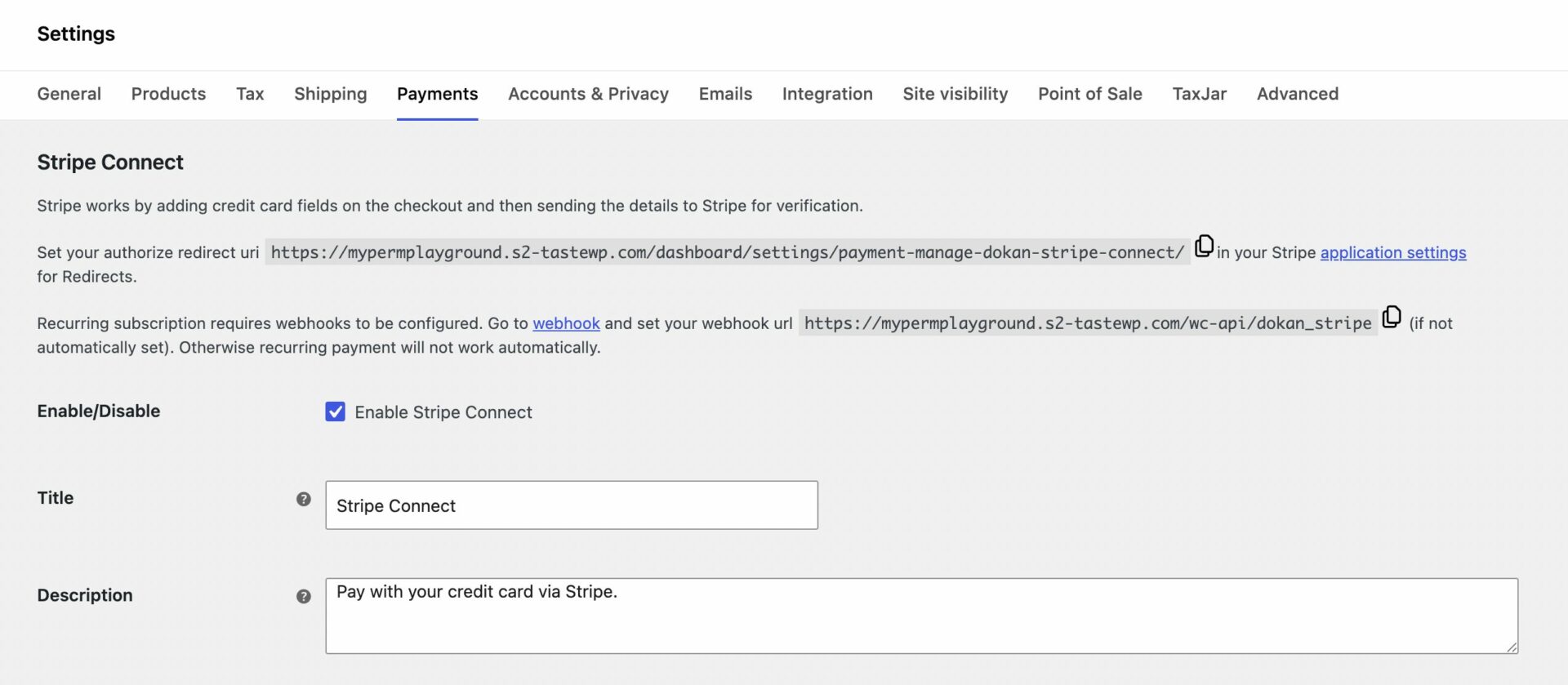Switch to the TaxJar tab
Screen dimensions: 1568x685
pos(1200,94)
